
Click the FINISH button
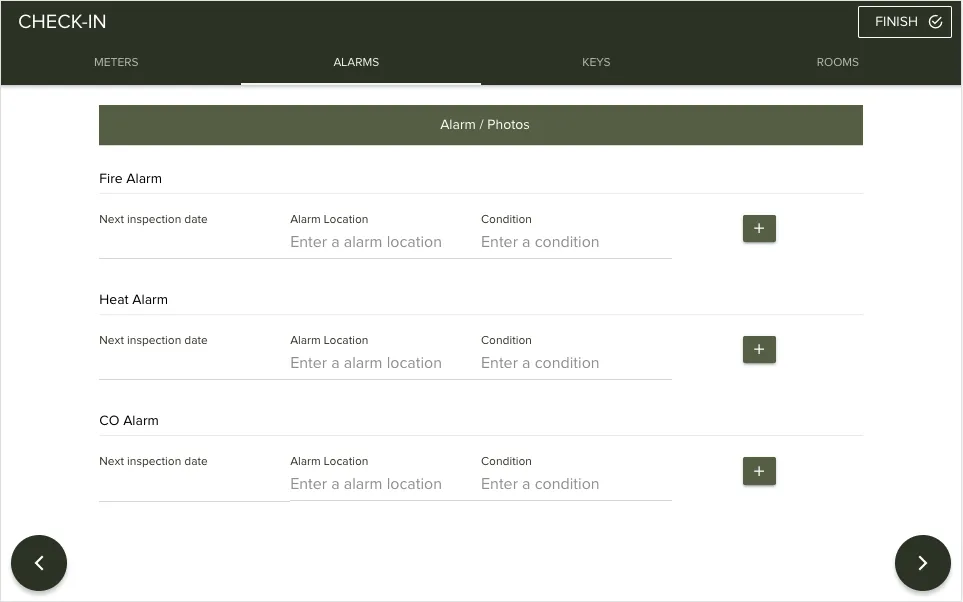pyautogui.click(x=905, y=22)
